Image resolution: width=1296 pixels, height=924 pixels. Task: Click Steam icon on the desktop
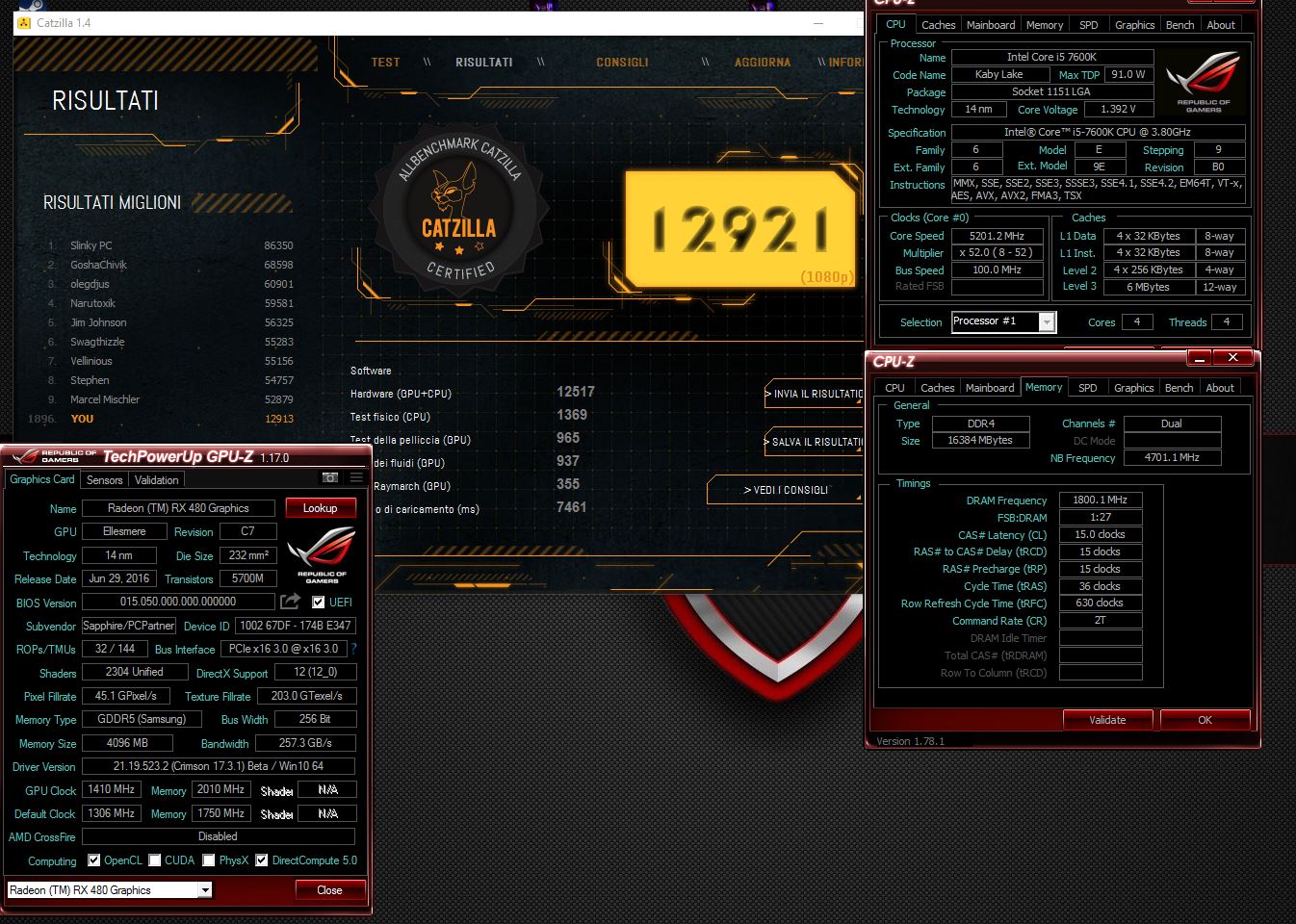[31, 5]
